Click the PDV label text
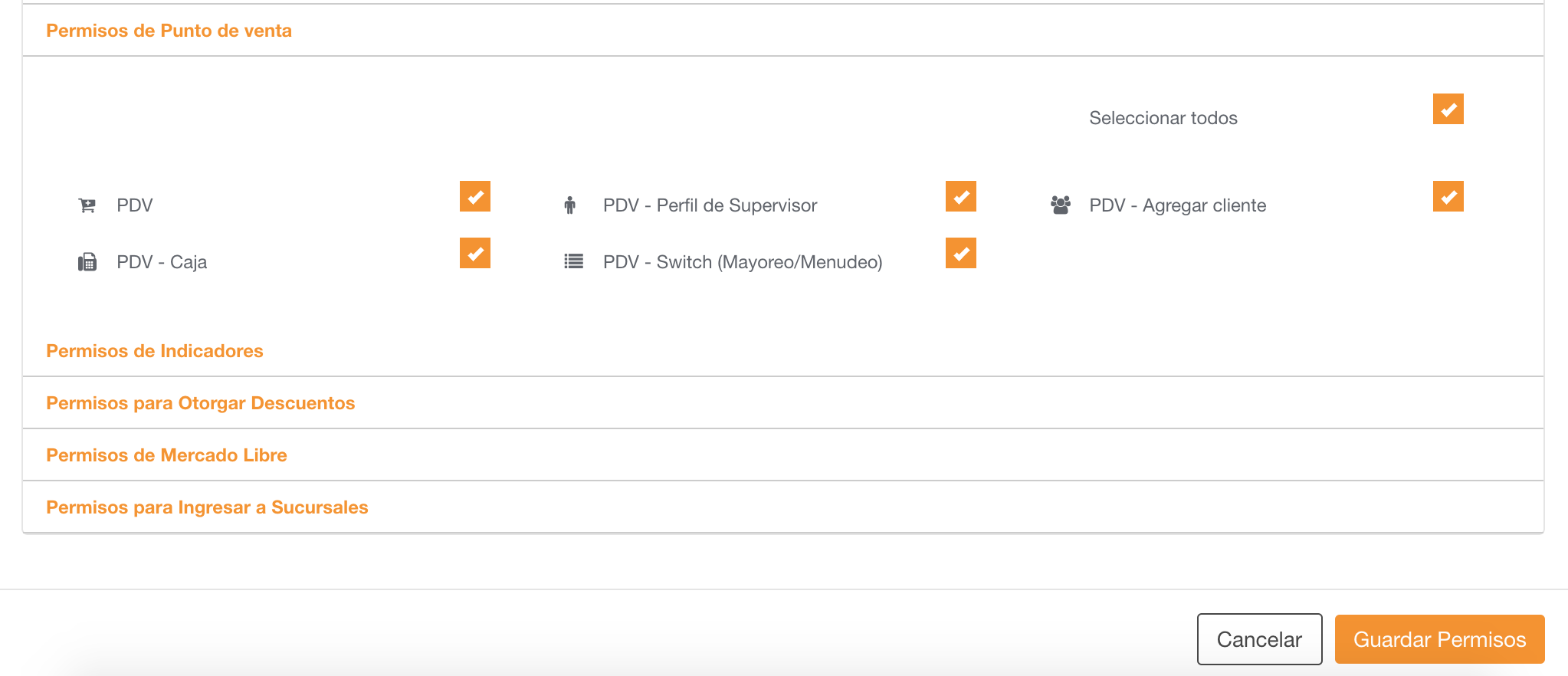The height and width of the screenshot is (676, 1568). pyautogui.click(x=135, y=205)
